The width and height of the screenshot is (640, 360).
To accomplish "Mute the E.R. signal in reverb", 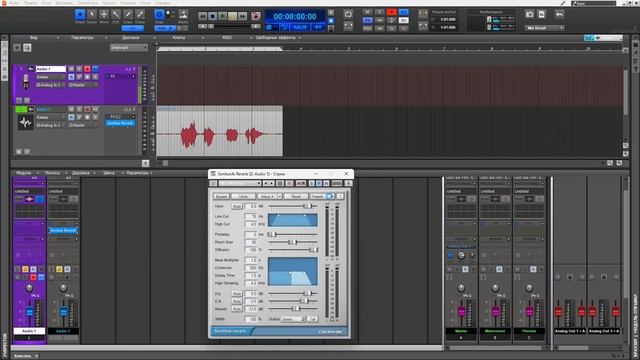I will point(236,301).
